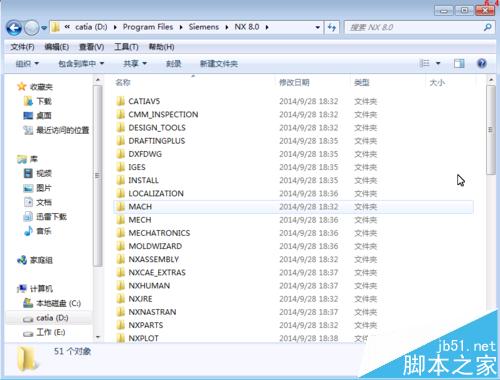Image resolution: width=500 pixels, height=380 pixels.
Task: Select the IGES folder icon
Action: click(x=121, y=167)
